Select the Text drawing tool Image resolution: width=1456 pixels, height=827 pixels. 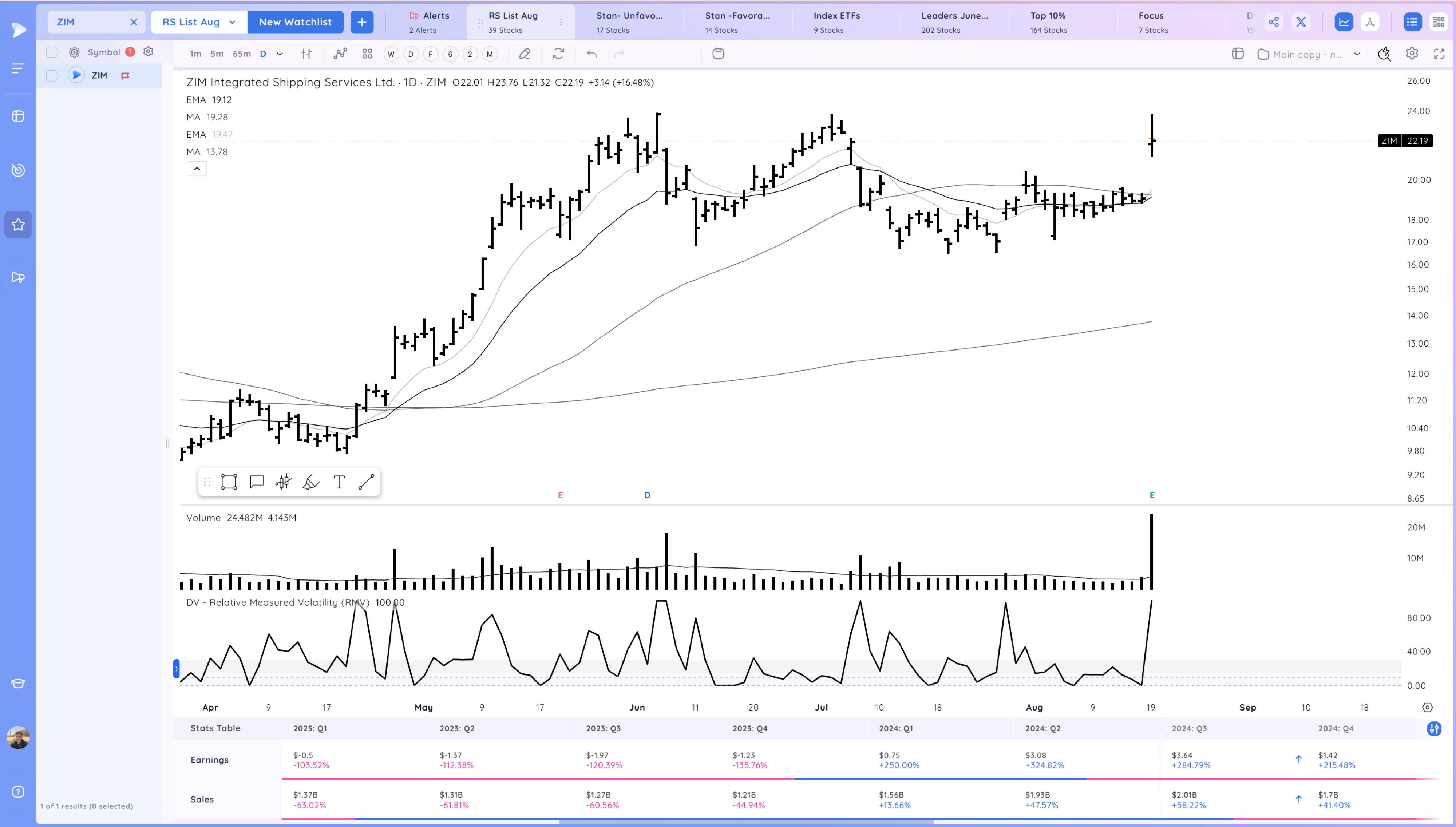pyautogui.click(x=339, y=482)
